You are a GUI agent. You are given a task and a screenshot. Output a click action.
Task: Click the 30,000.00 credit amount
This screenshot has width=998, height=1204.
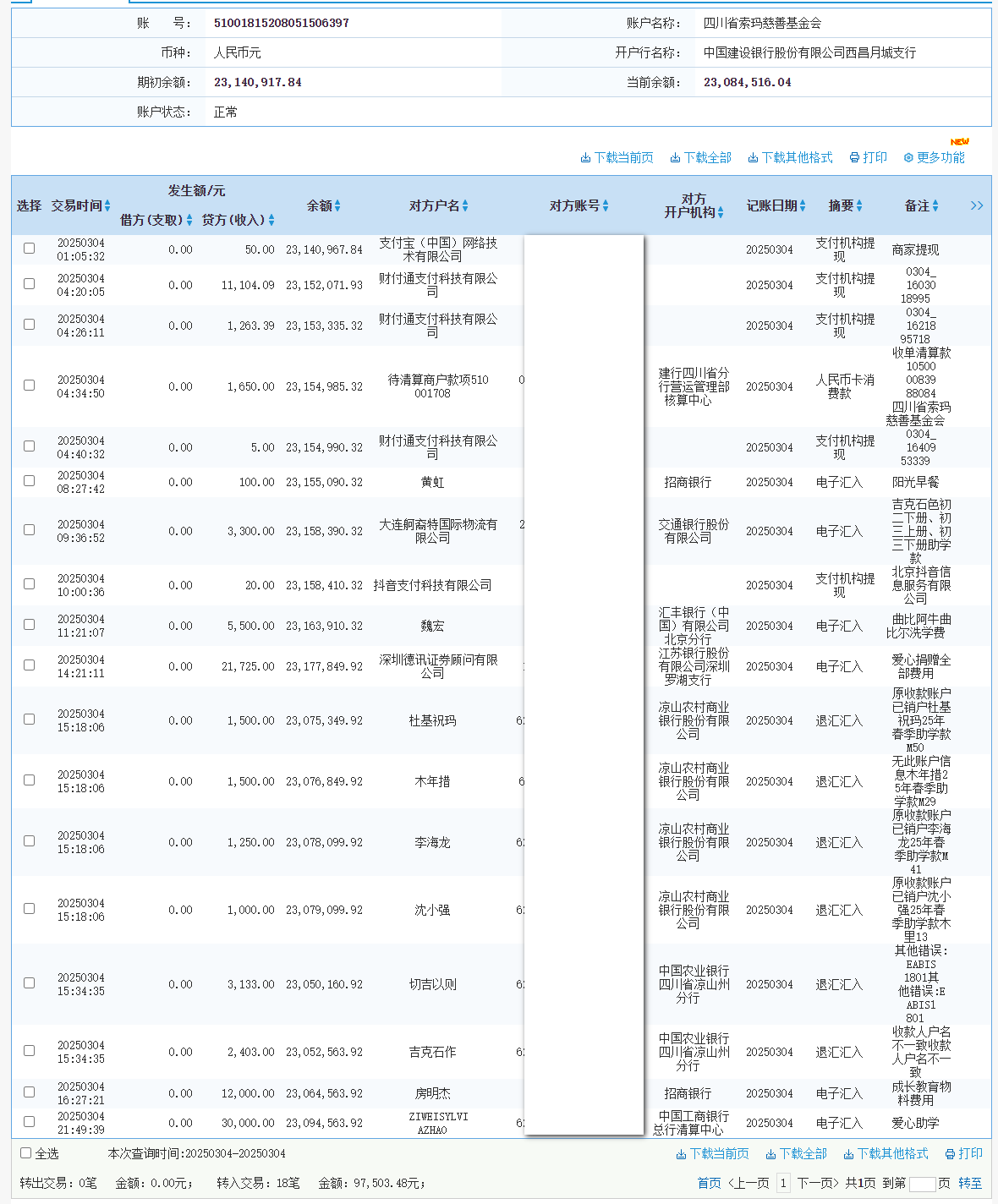point(248,1123)
